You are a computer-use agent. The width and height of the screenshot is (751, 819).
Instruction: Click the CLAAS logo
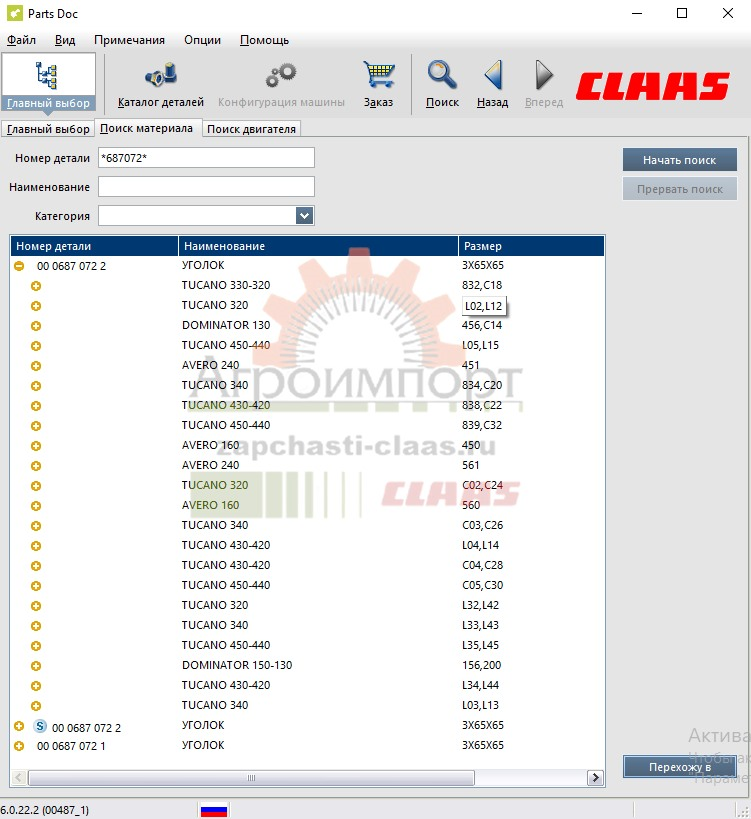tap(653, 86)
